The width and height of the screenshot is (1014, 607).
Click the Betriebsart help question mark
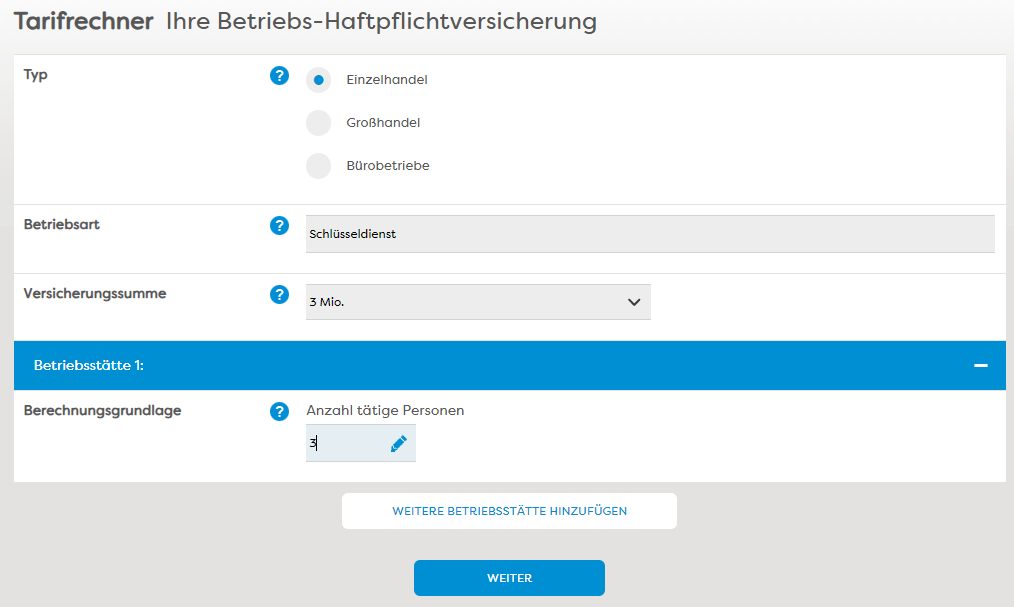point(279,226)
